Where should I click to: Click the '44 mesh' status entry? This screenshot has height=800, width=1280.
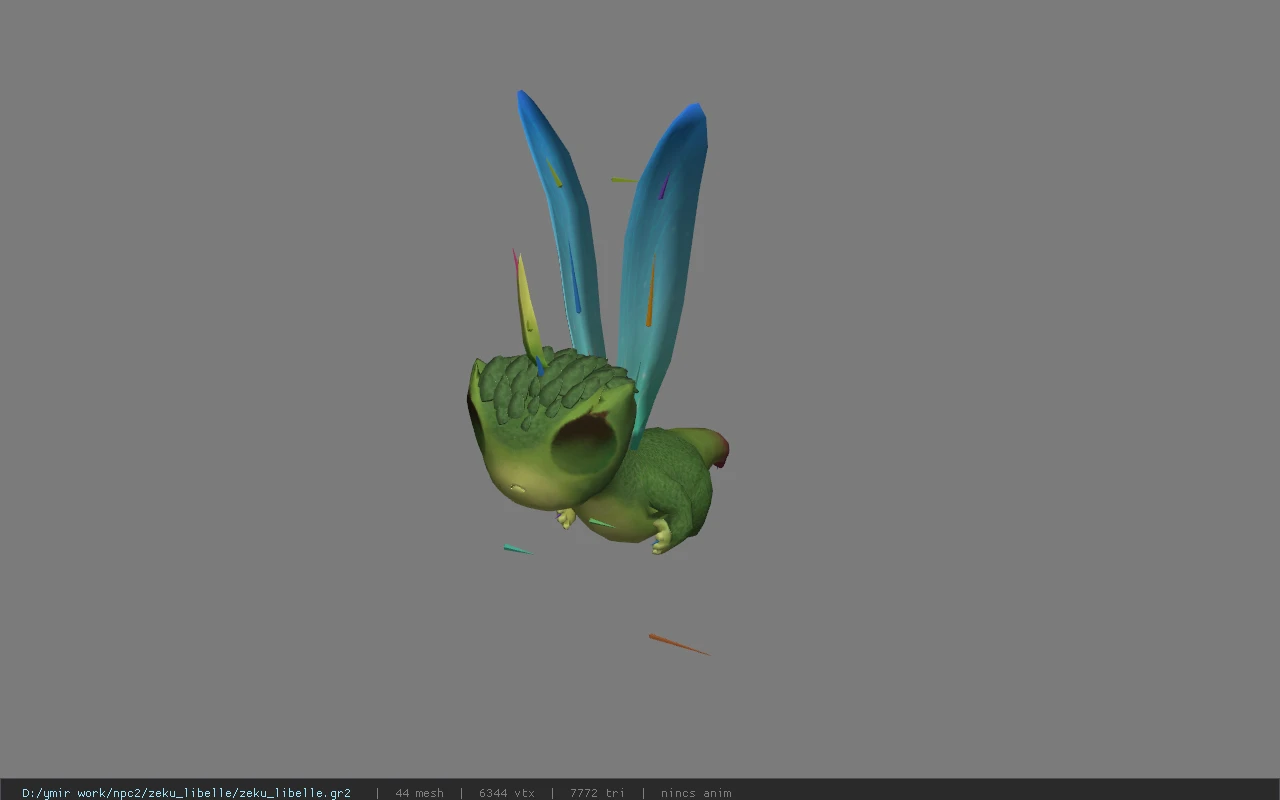(419, 793)
